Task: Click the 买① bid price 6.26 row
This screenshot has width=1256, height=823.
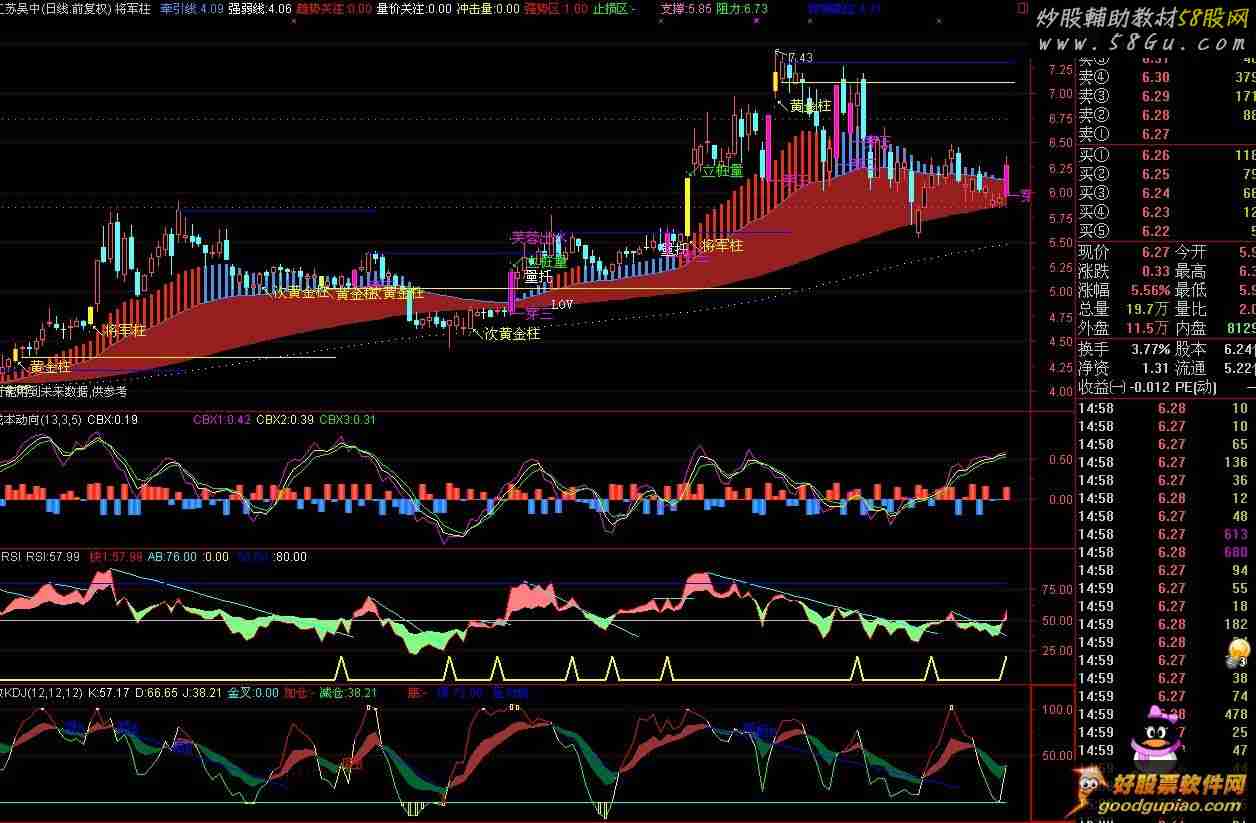Action: (1140, 155)
